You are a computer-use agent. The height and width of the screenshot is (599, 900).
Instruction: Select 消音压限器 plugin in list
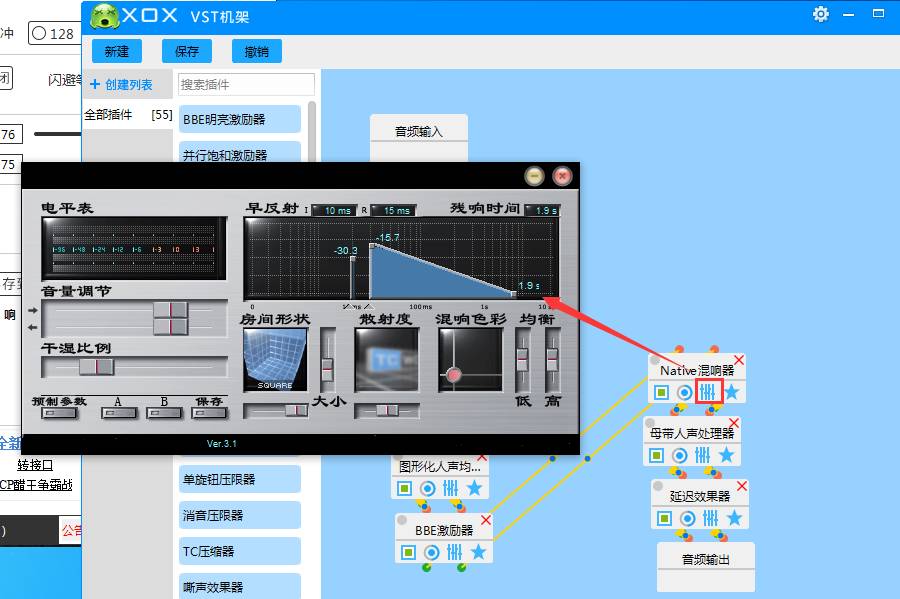[239, 515]
